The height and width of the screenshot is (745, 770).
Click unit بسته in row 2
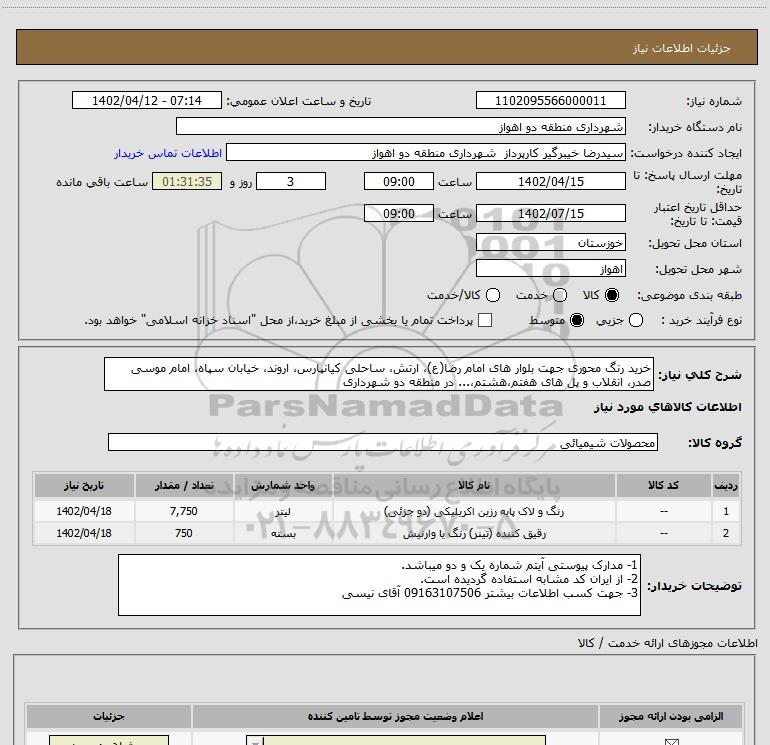pos(283,533)
